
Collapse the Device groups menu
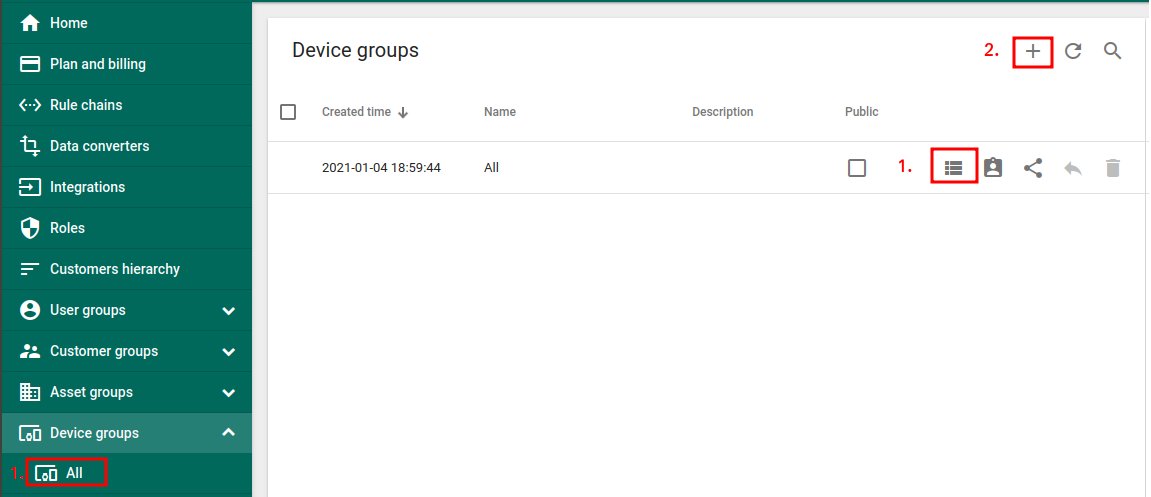tap(228, 433)
